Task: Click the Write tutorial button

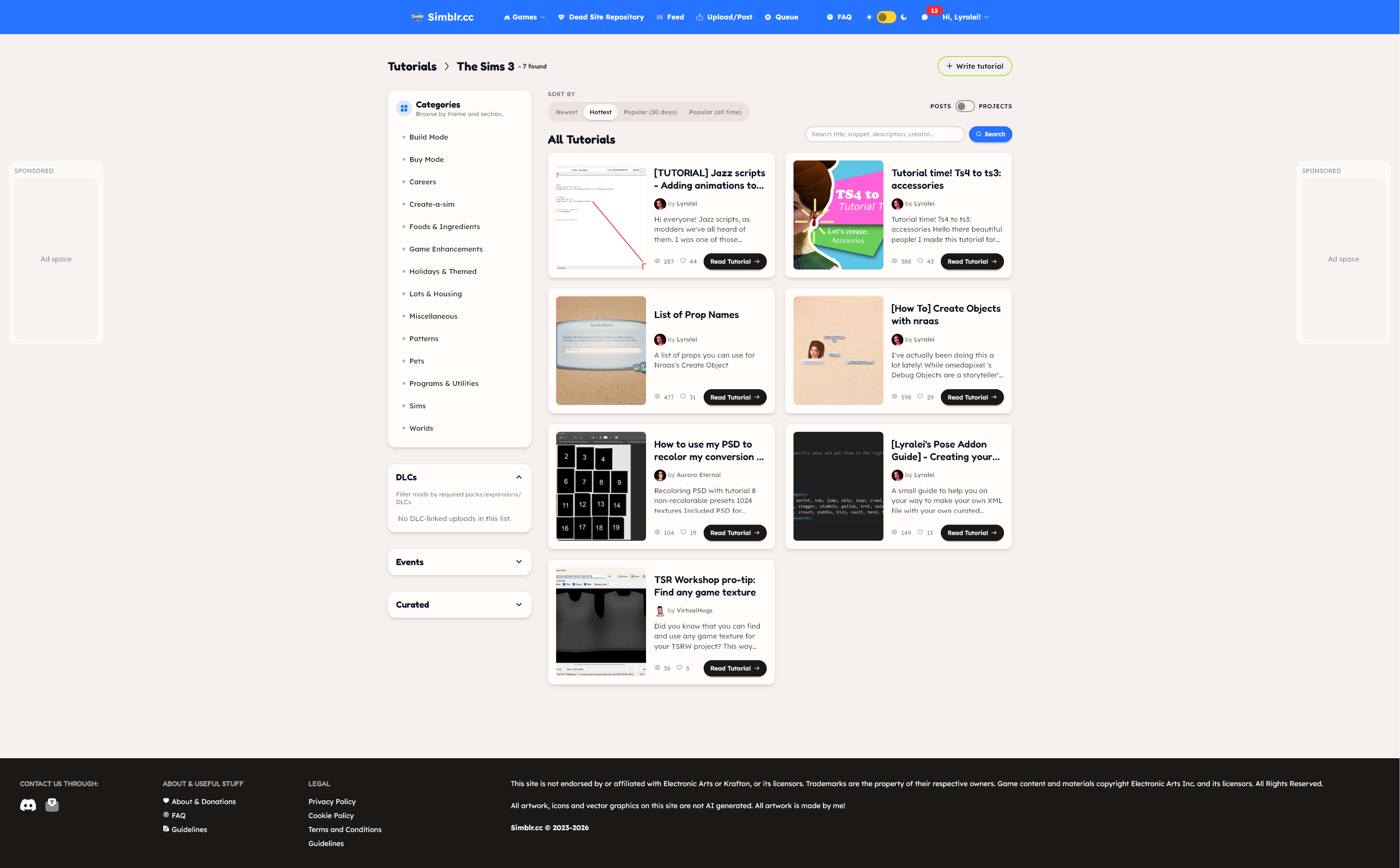Action: [974, 66]
